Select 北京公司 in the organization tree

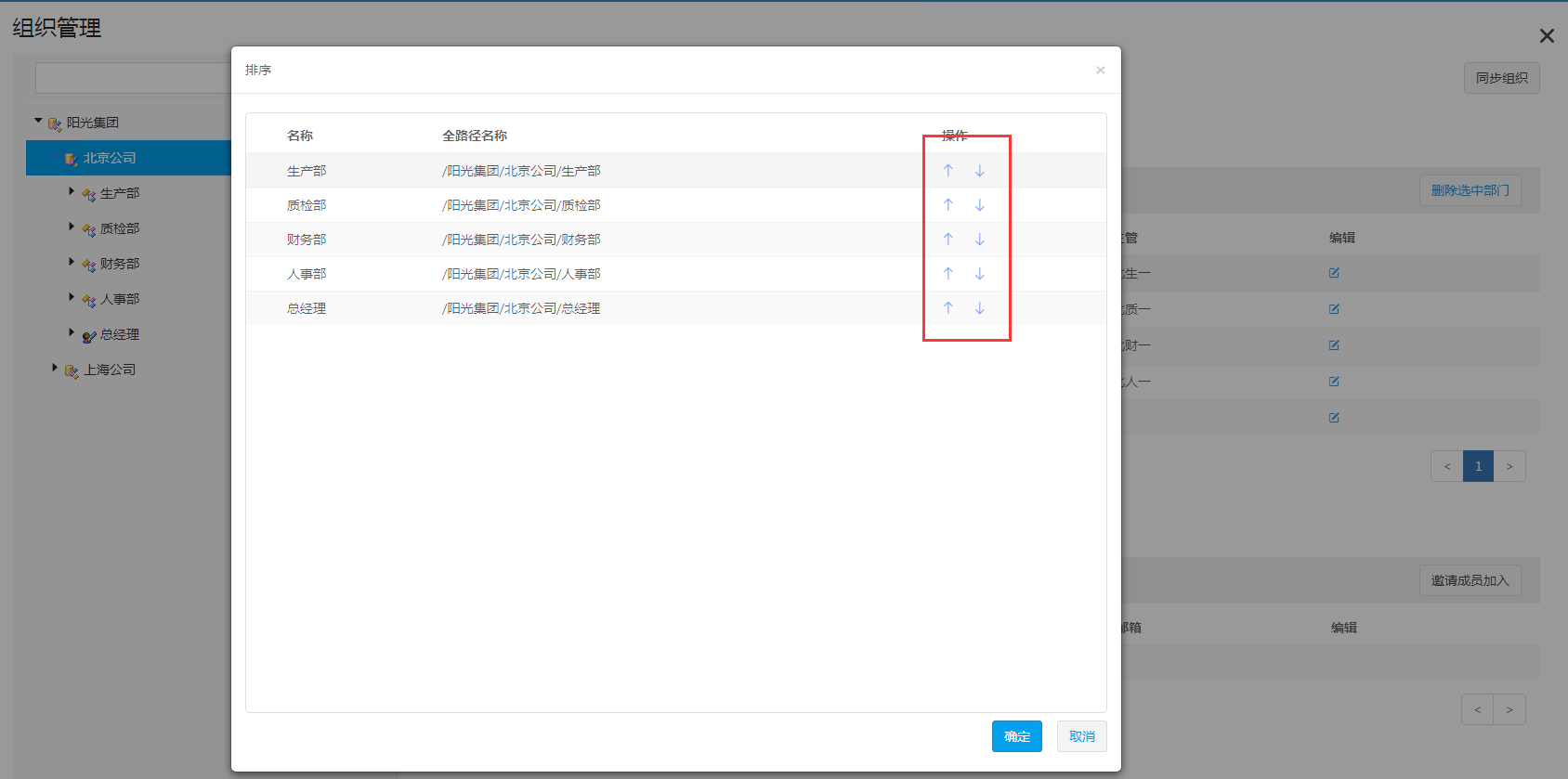pos(110,158)
